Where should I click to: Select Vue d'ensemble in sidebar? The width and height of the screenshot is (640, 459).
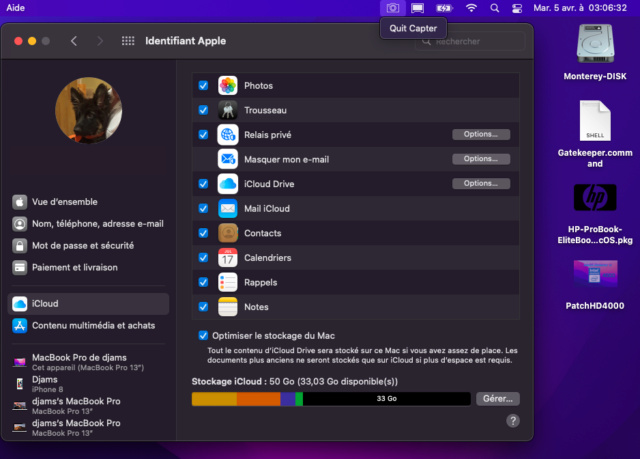coord(89,202)
